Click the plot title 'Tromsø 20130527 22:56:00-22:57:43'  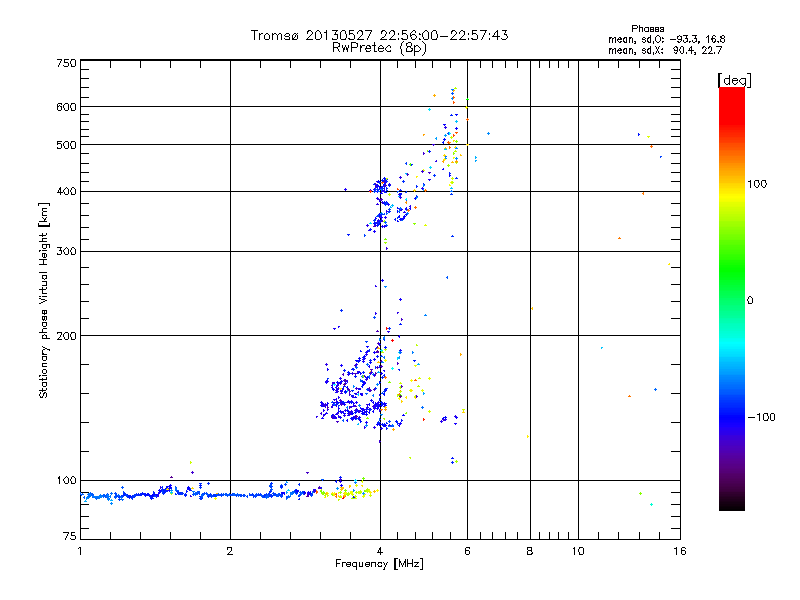379,35
